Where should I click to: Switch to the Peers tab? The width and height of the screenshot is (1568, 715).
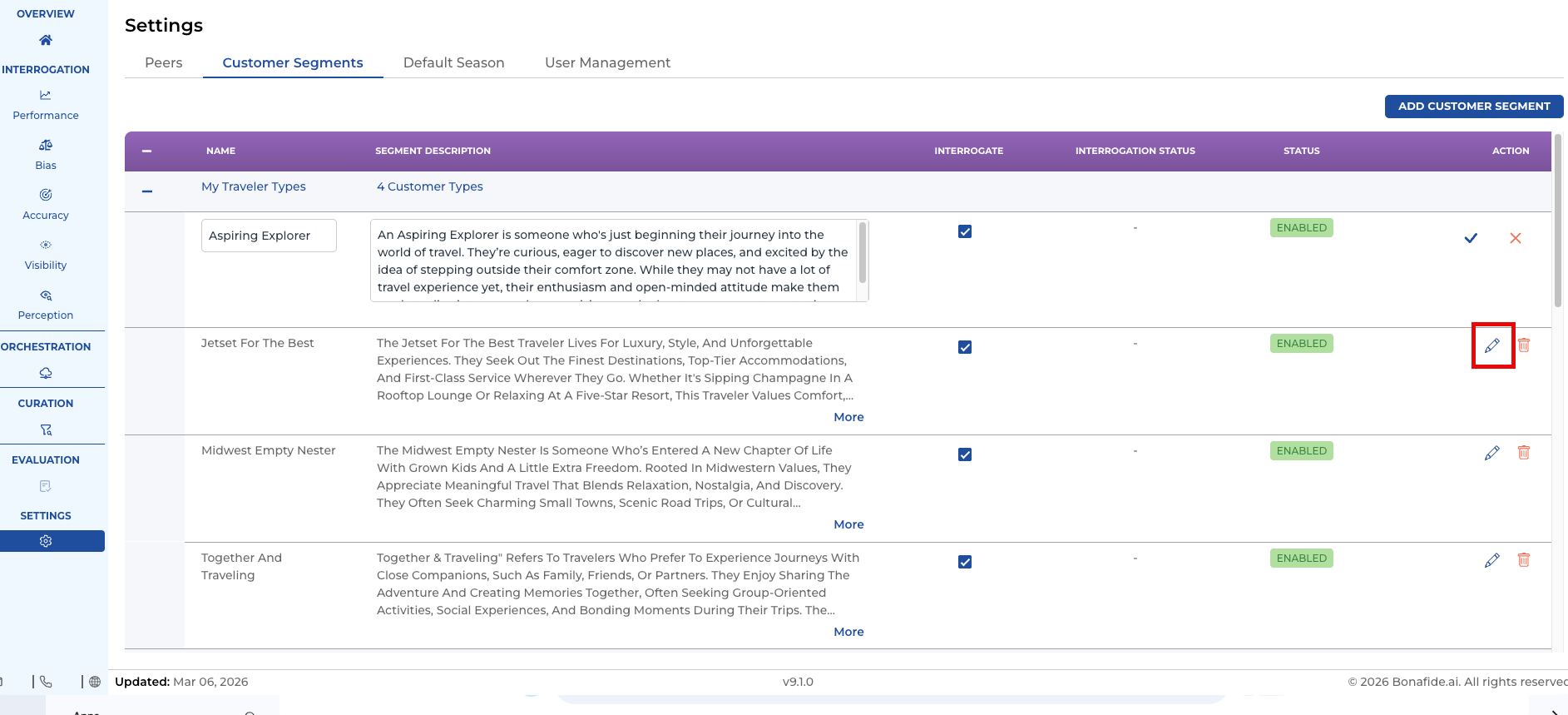point(163,62)
